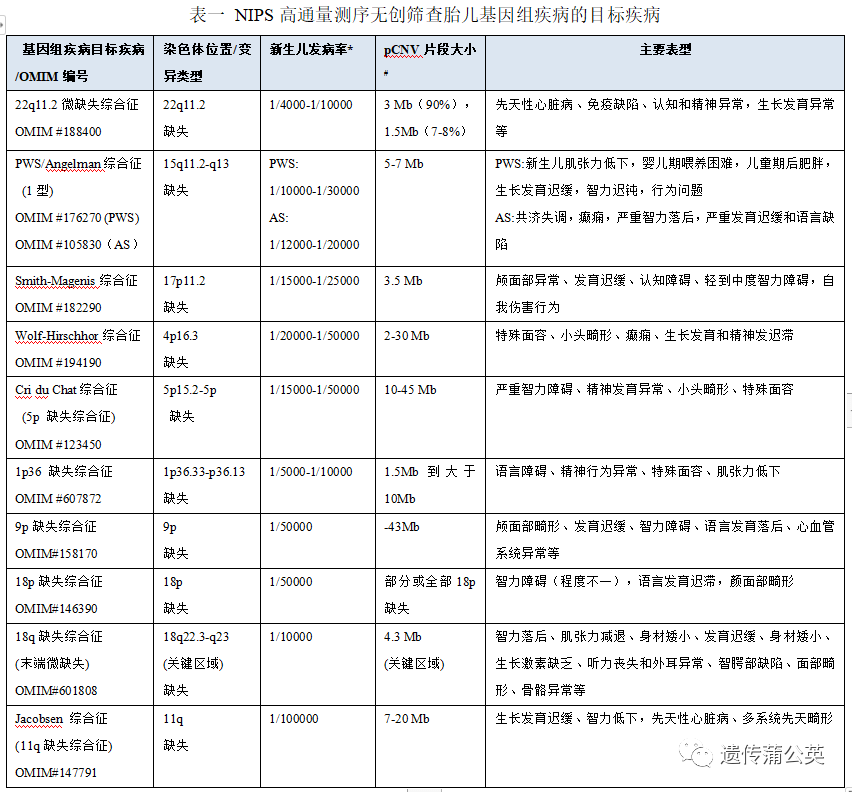Select the text "OMIM #105830（AS）"
The height and width of the screenshot is (792, 852).
click(77, 245)
